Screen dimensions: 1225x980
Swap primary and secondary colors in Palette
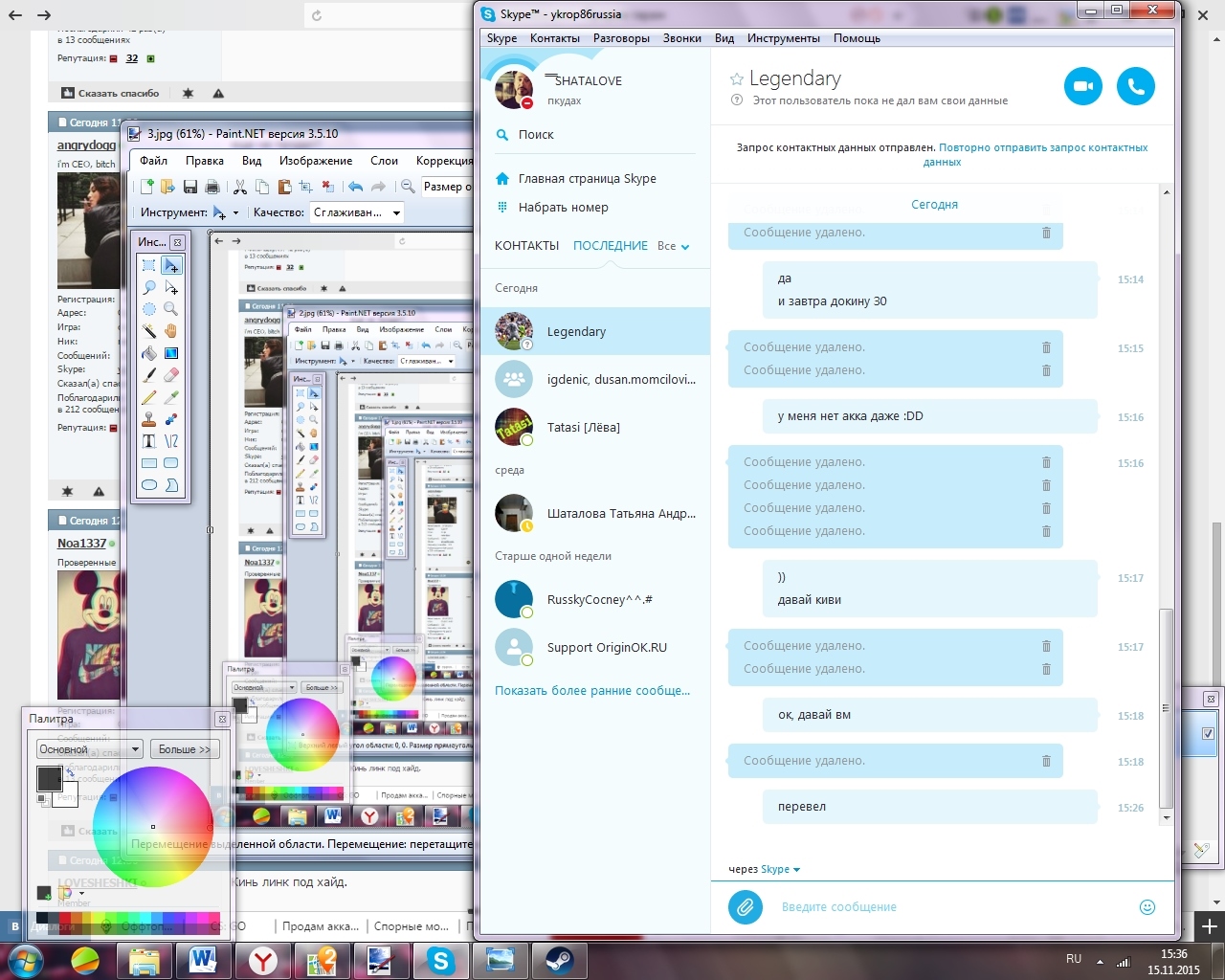click(x=71, y=771)
